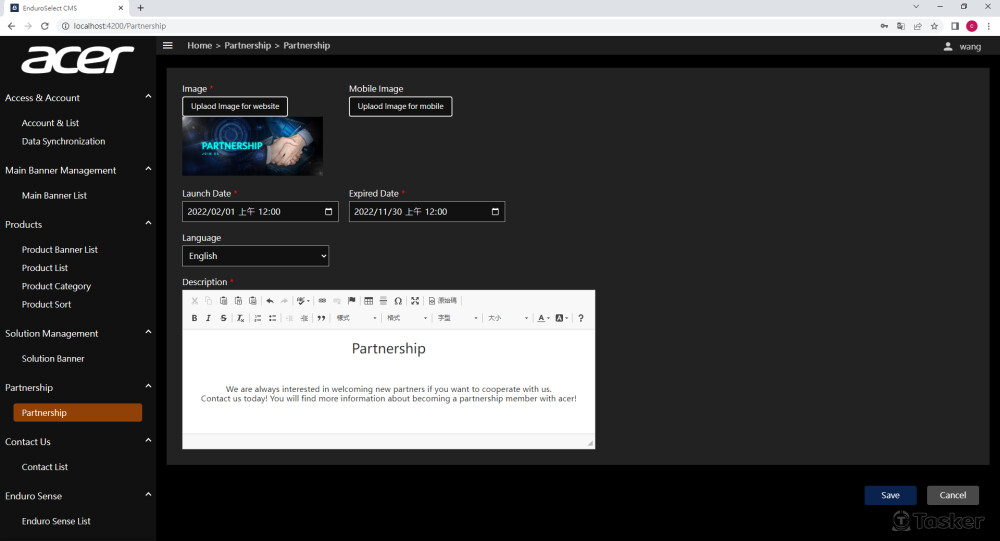Click the Save button
Viewport: 1000px width, 541px height.
(x=890, y=495)
